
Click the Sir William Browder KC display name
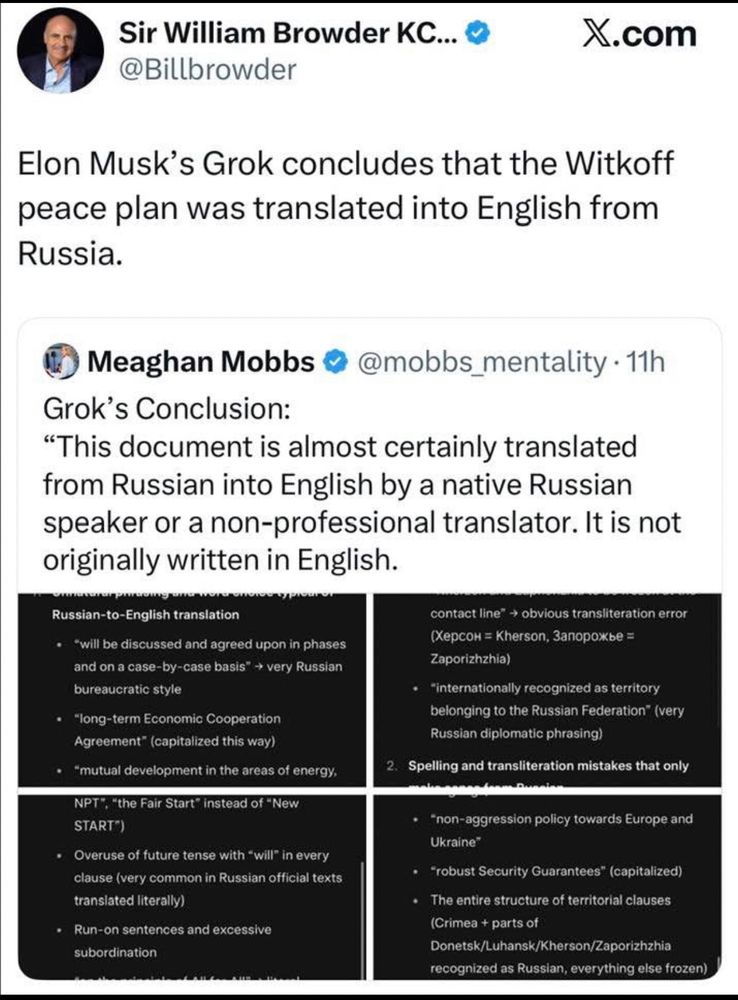(288, 33)
